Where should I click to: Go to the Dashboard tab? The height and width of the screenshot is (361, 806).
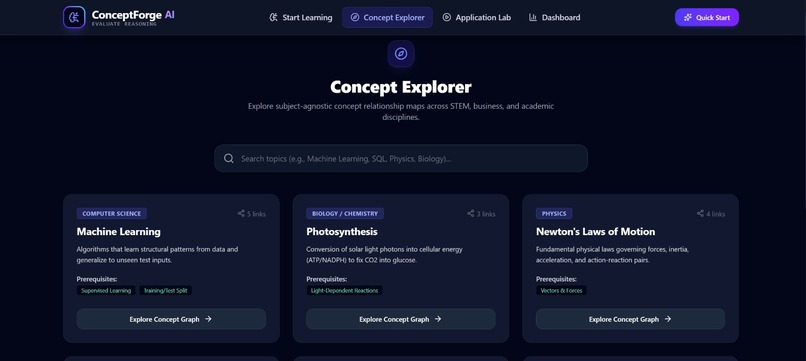pyautogui.click(x=554, y=17)
